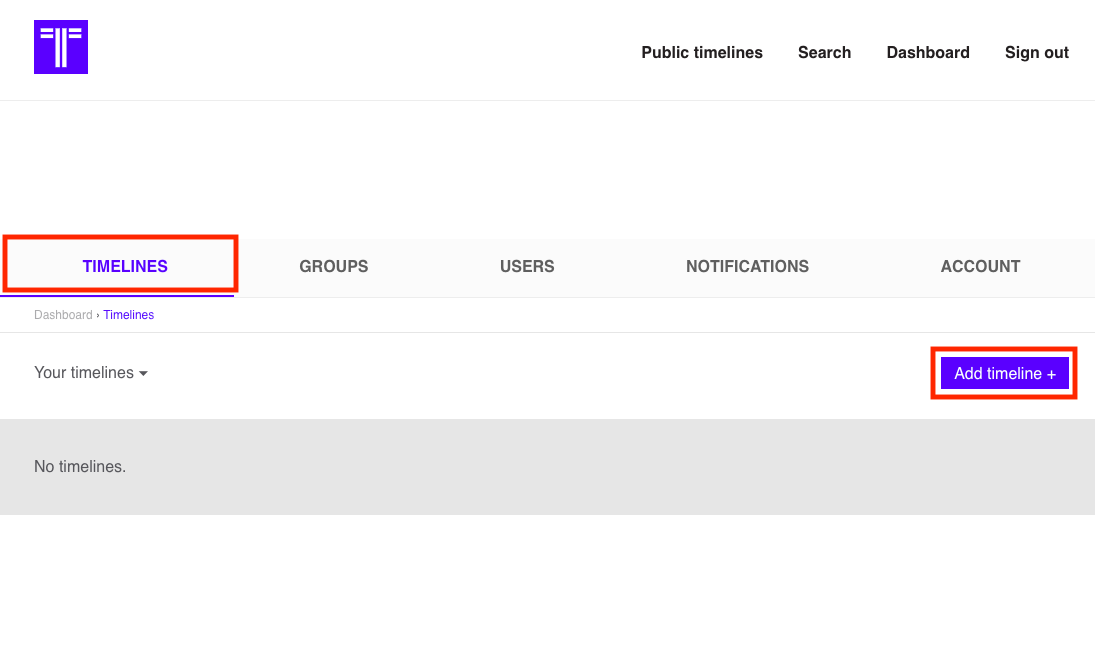Open the Public timelines page

click(x=701, y=53)
